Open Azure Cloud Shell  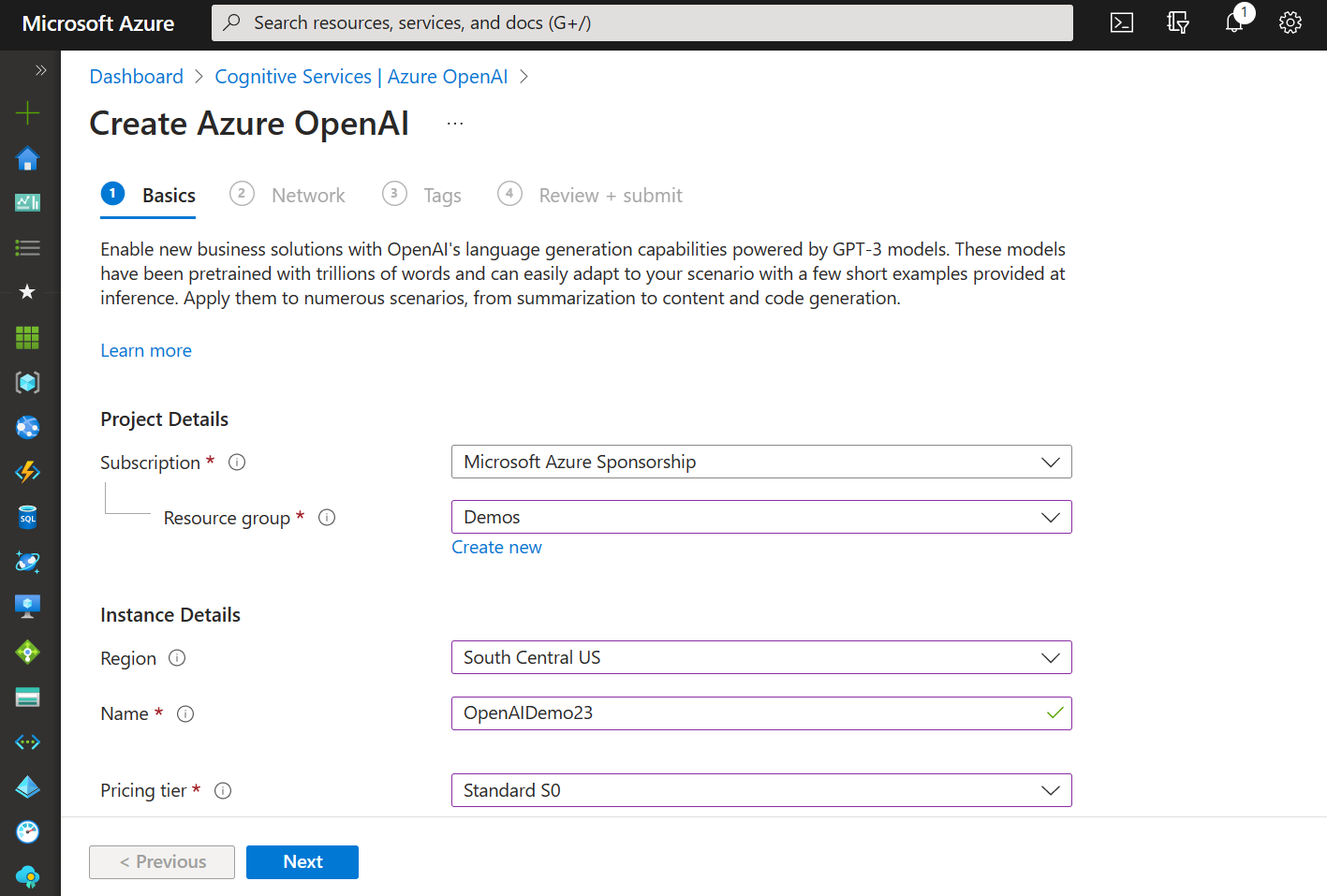[1120, 22]
